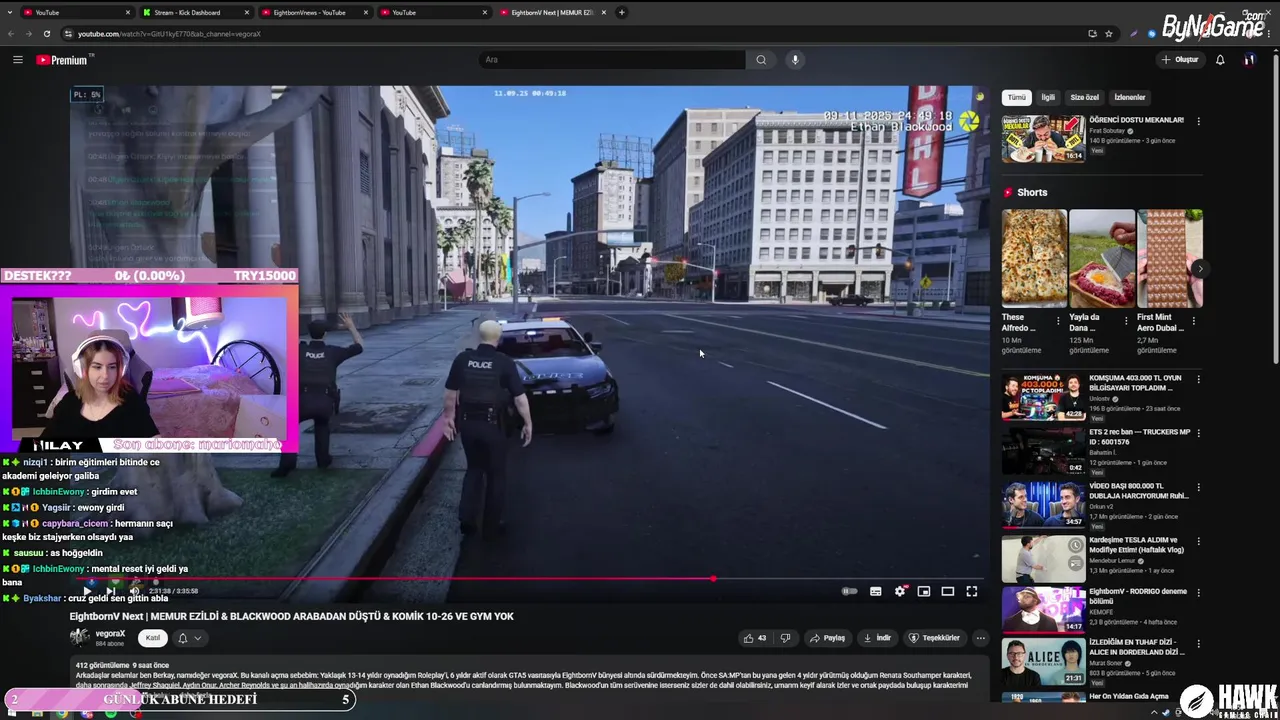Open the YouTube hamburger guide menu
The height and width of the screenshot is (720, 1280).
[17, 60]
